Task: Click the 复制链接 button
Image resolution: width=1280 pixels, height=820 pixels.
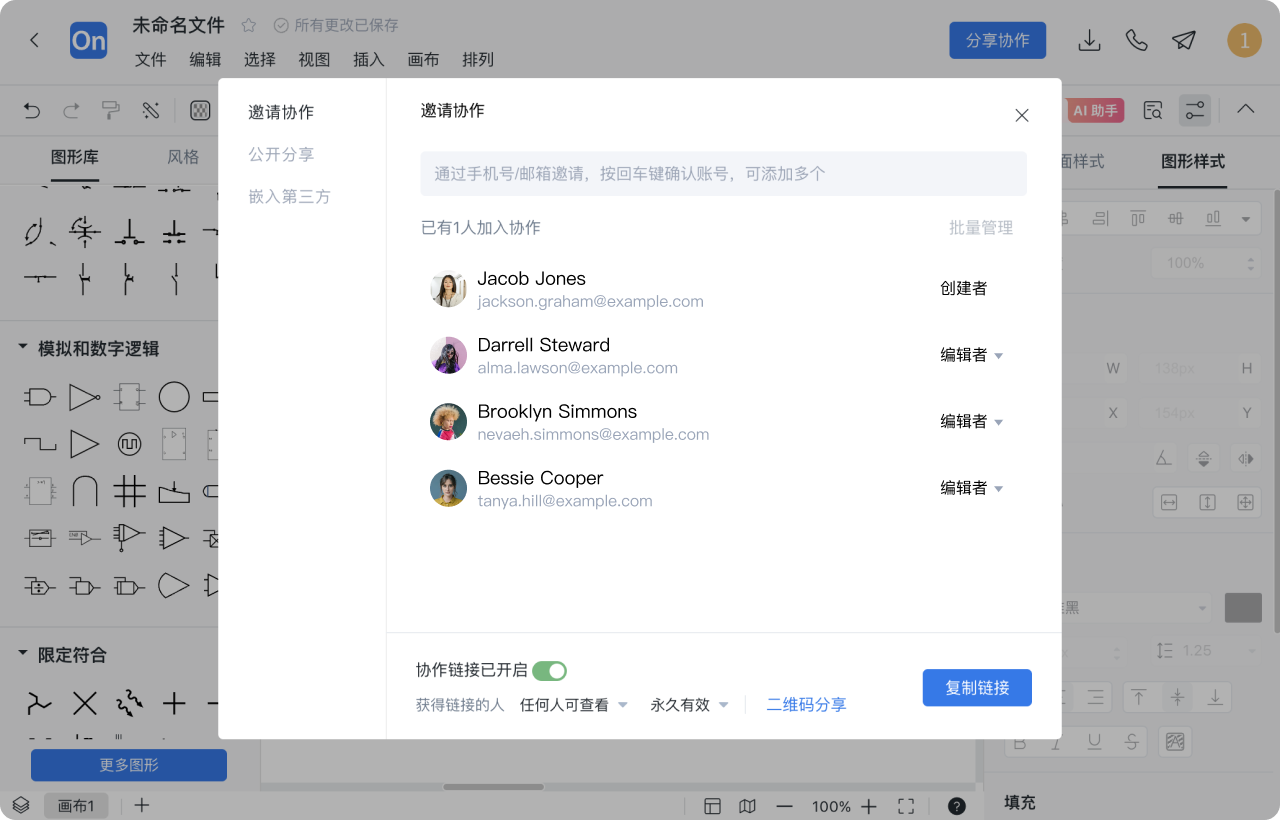Action: pos(977,687)
